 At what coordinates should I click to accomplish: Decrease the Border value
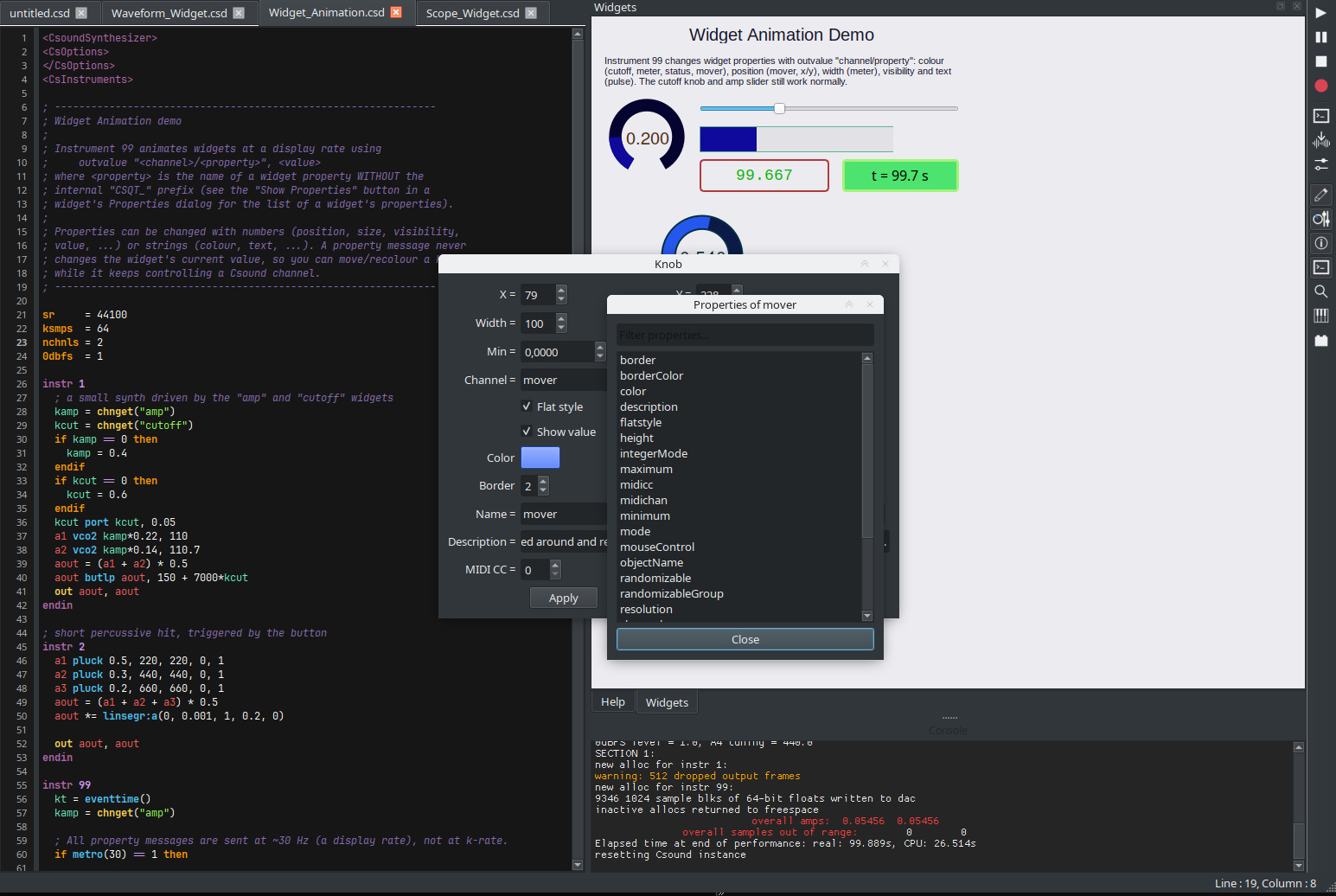pos(543,490)
